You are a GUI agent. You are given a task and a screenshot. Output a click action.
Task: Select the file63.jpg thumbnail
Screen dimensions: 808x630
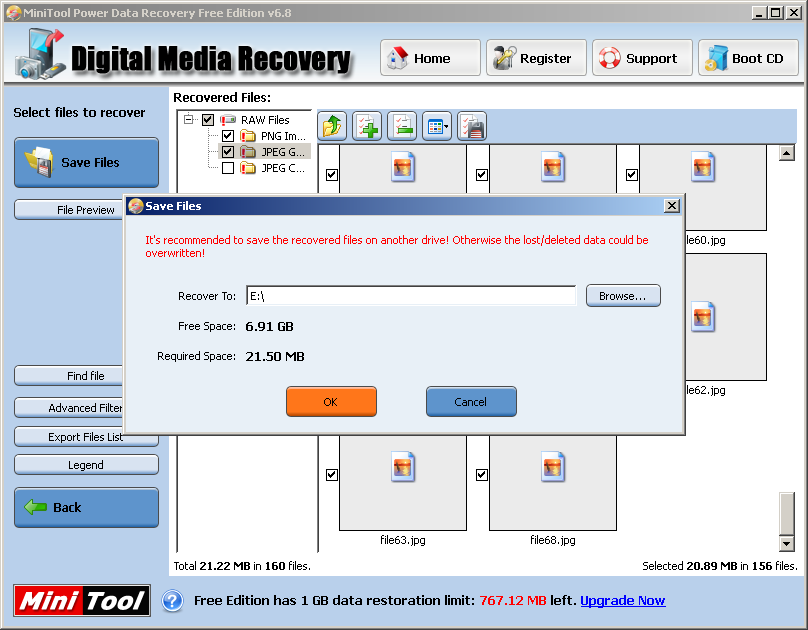tap(403, 483)
